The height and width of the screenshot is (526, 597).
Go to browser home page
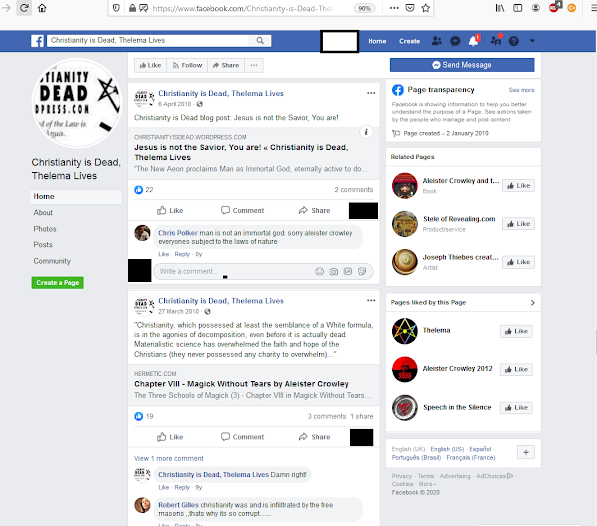coord(42,8)
